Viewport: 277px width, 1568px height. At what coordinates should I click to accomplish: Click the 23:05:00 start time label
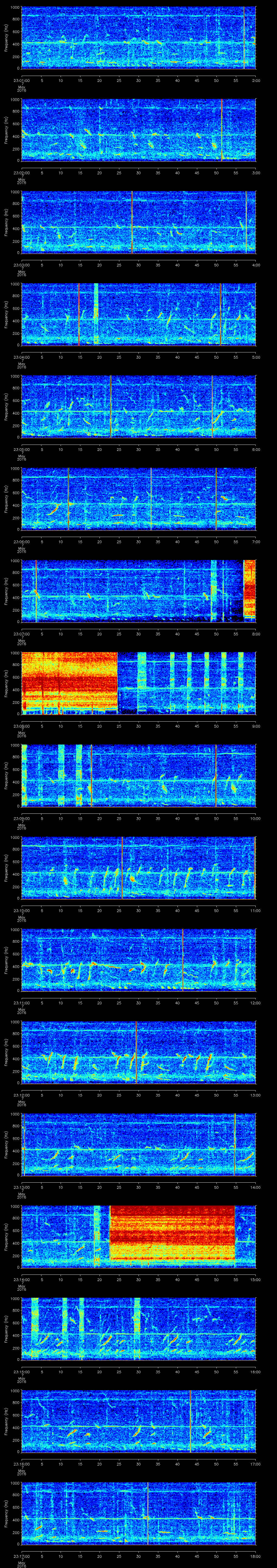tap(22, 449)
